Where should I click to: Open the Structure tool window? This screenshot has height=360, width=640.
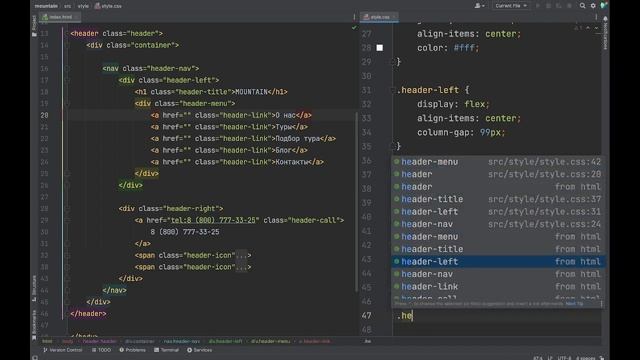pyautogui.click(x=34, y=288)
